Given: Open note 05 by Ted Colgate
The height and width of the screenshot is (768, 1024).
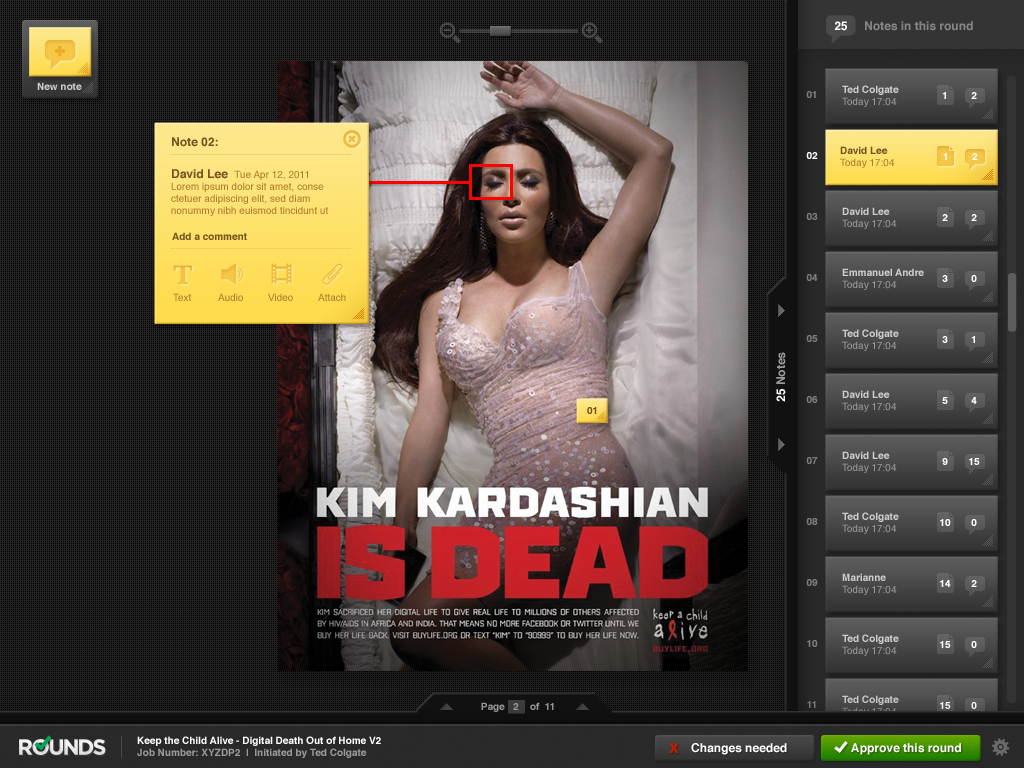Looking at the screenshot, I should (911, 340).
